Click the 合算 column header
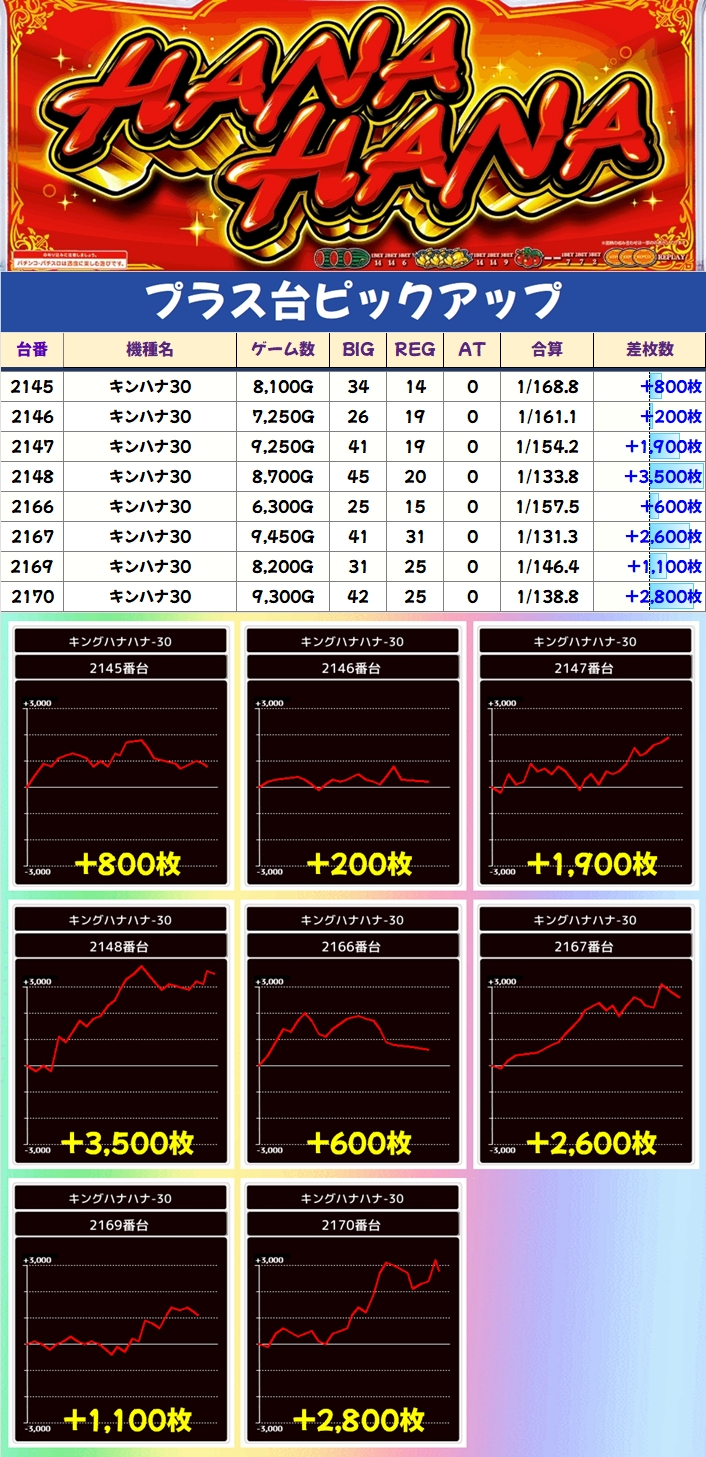Viewport: 706px width, 1457px height. coord(546,349)
